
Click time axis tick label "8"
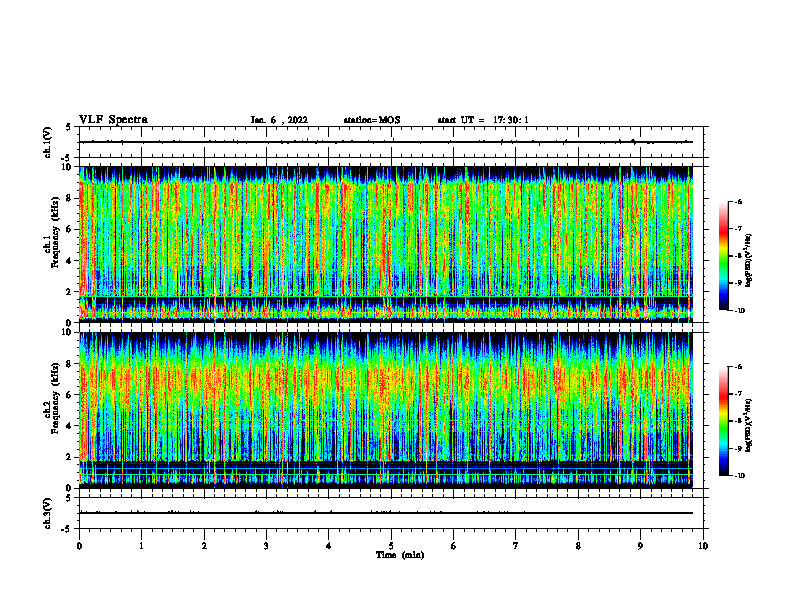(578, 546)
